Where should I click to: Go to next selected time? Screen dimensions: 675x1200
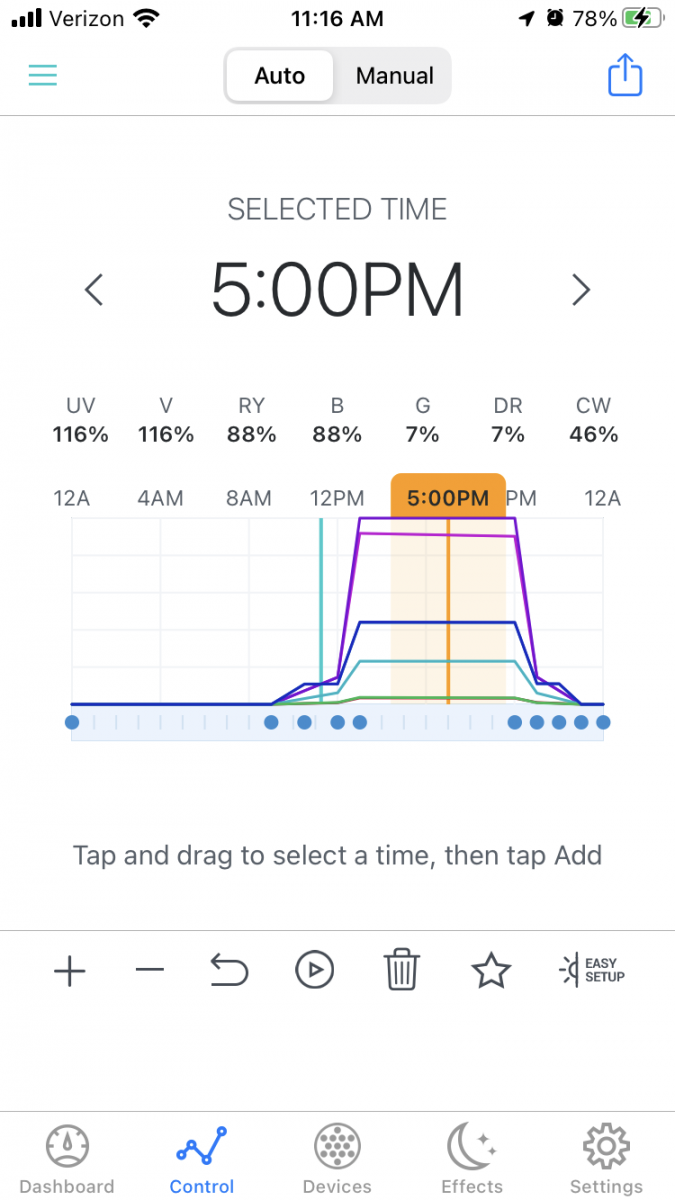pyautogui.click(x=581, y=290)
